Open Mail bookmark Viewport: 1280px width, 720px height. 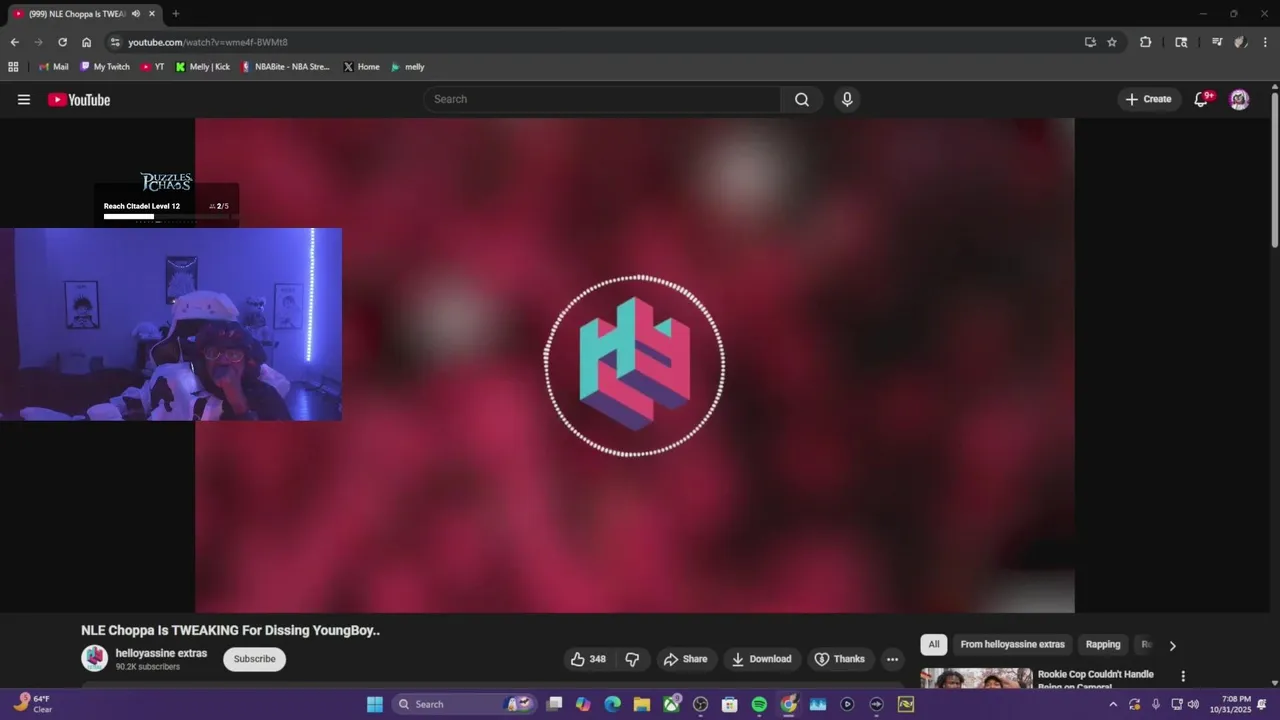coord(54,67)
